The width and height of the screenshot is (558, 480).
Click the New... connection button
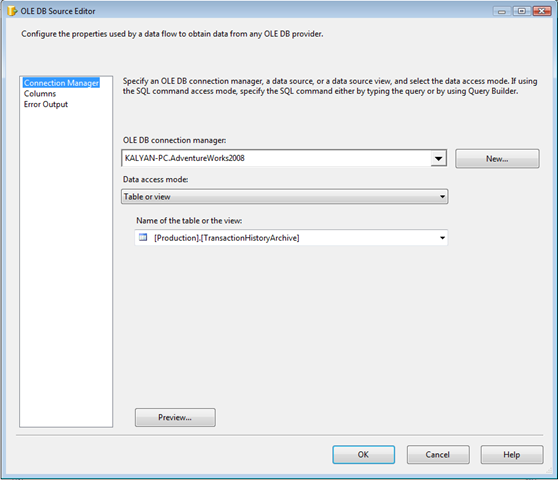[497, 159]
